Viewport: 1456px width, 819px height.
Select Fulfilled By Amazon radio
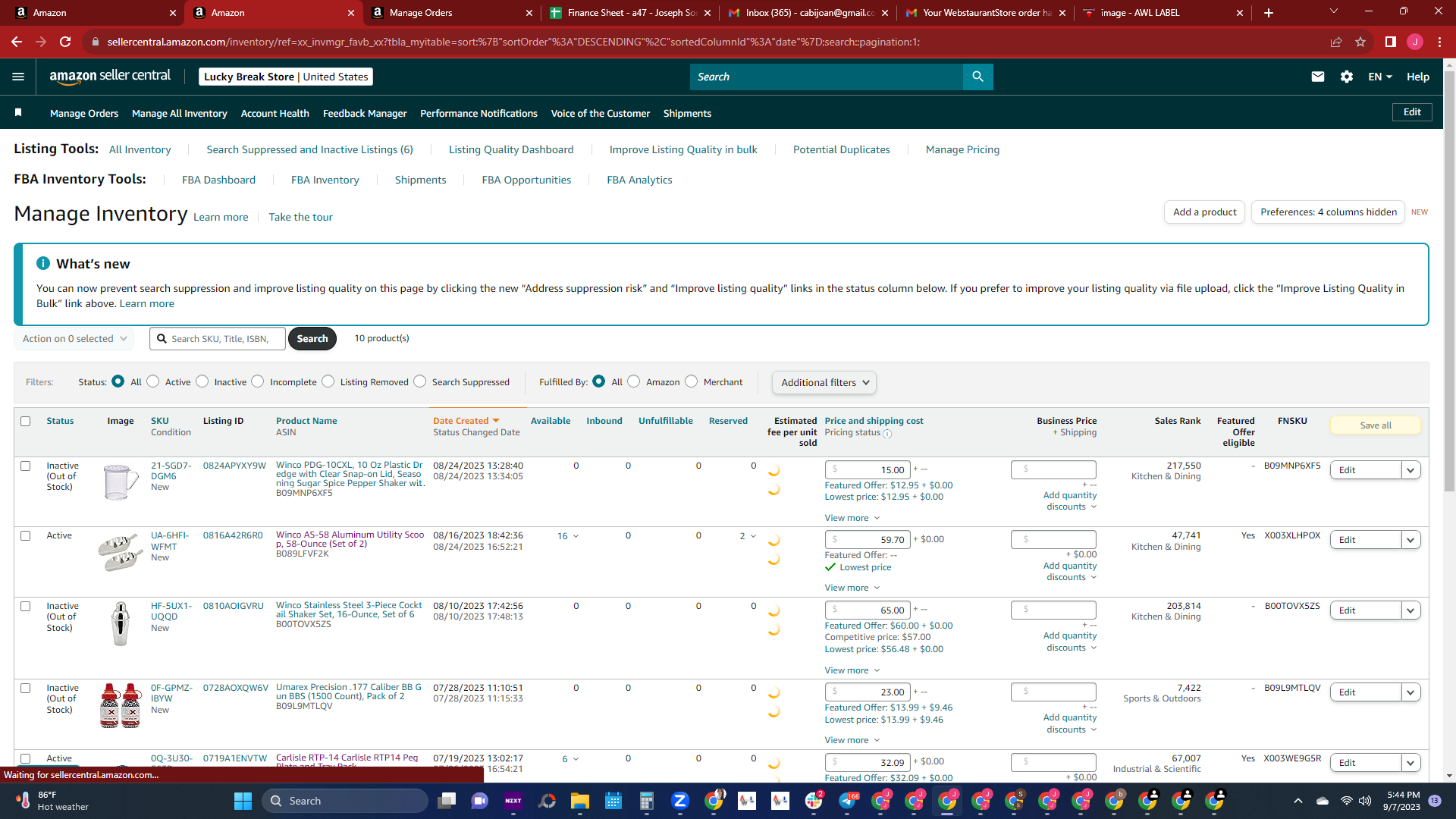click(x=634, y=381)
